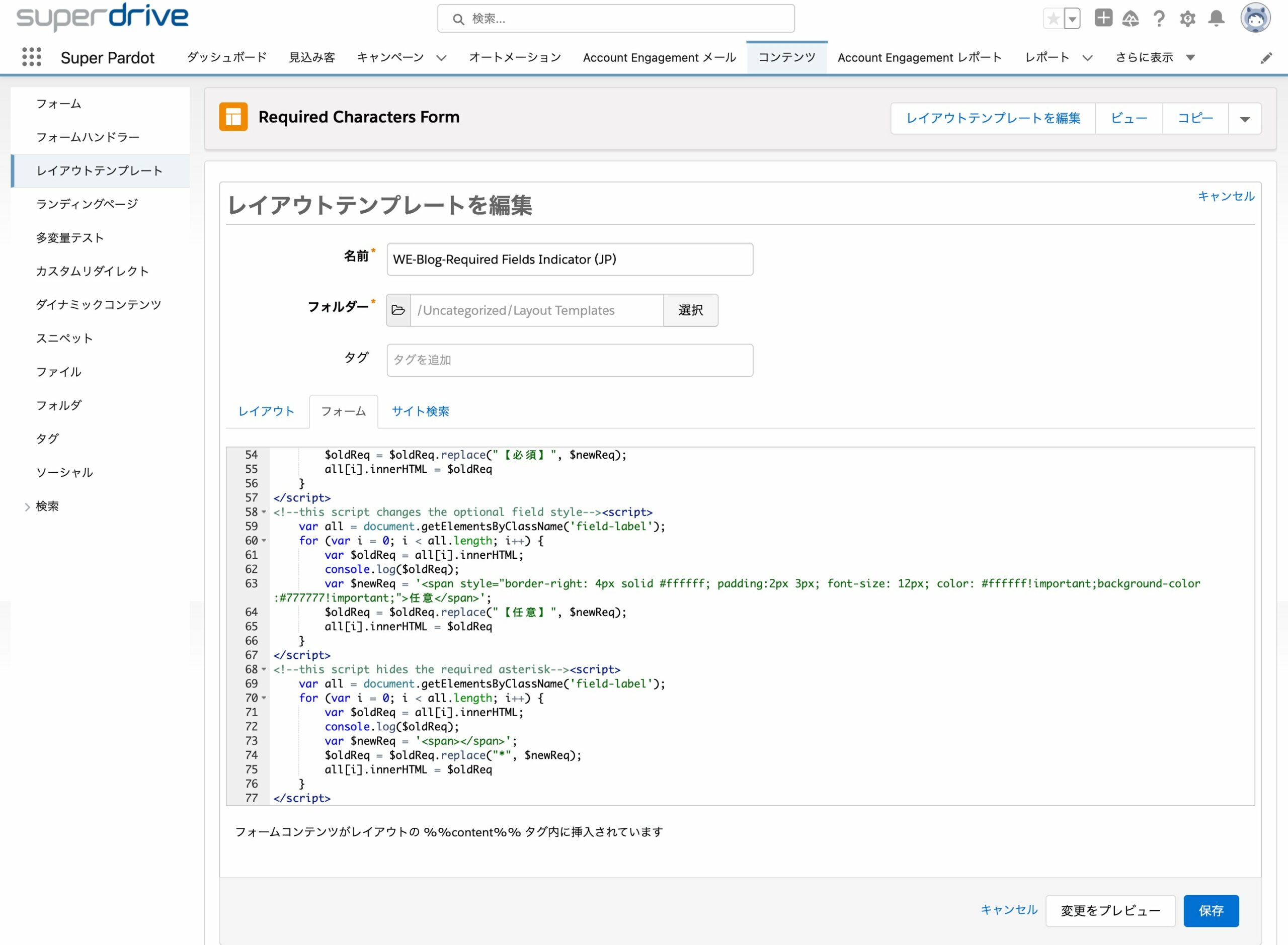The height and width of the screenshot is (945, 1288).
Task: Open Account Engagement レポート tab
Action: 920,57
